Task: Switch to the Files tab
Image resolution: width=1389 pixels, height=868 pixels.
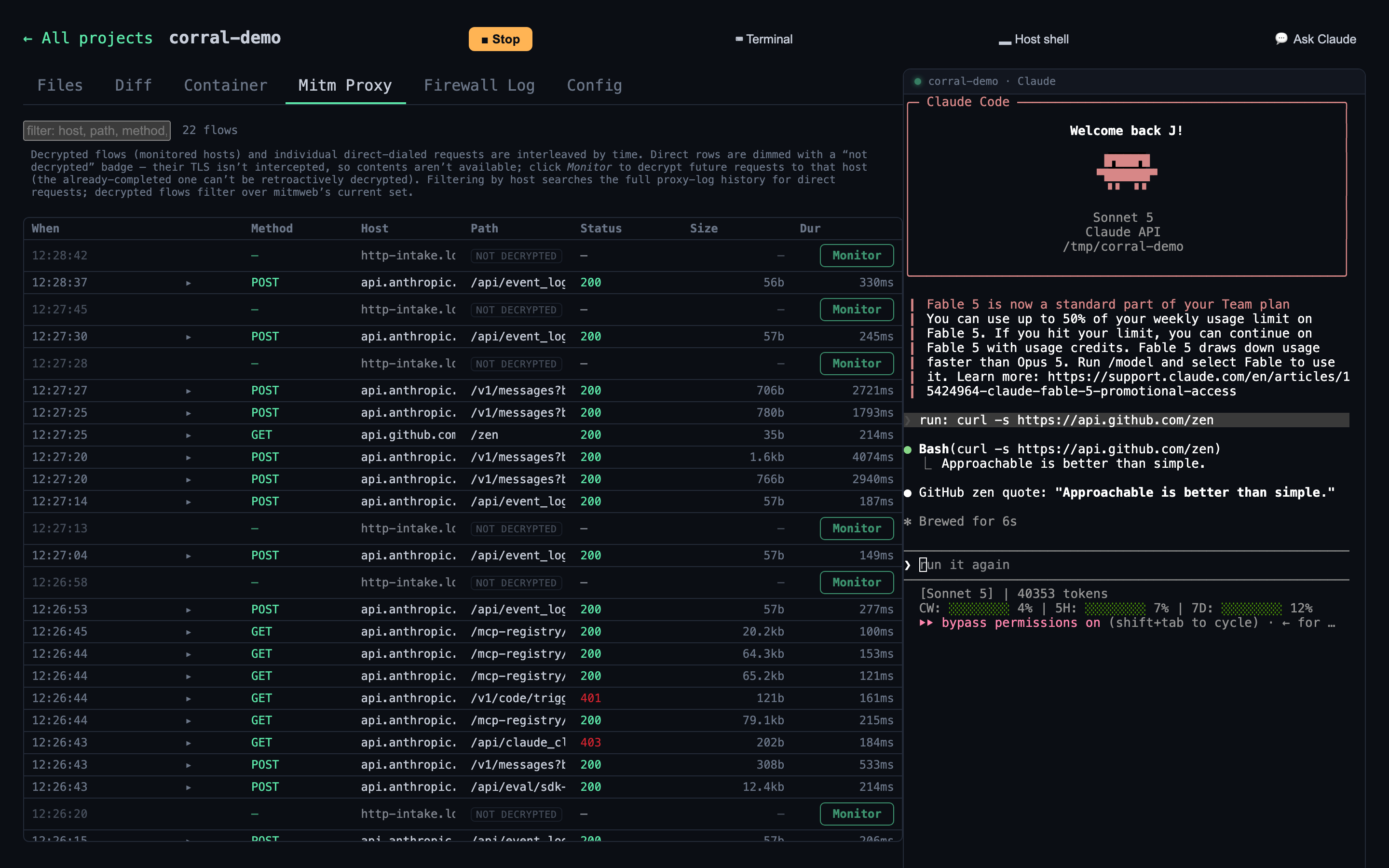Action: point(60,85)
